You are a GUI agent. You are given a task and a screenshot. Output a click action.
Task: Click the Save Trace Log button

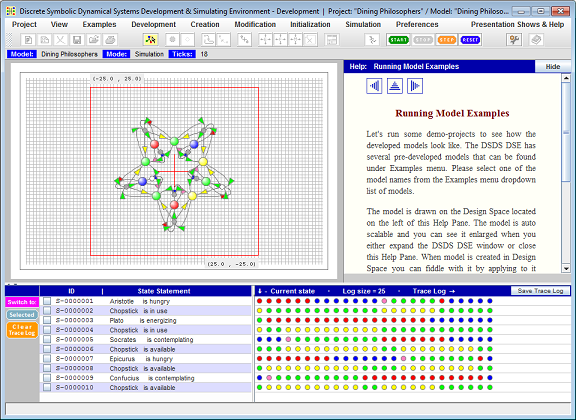(540, 291)
